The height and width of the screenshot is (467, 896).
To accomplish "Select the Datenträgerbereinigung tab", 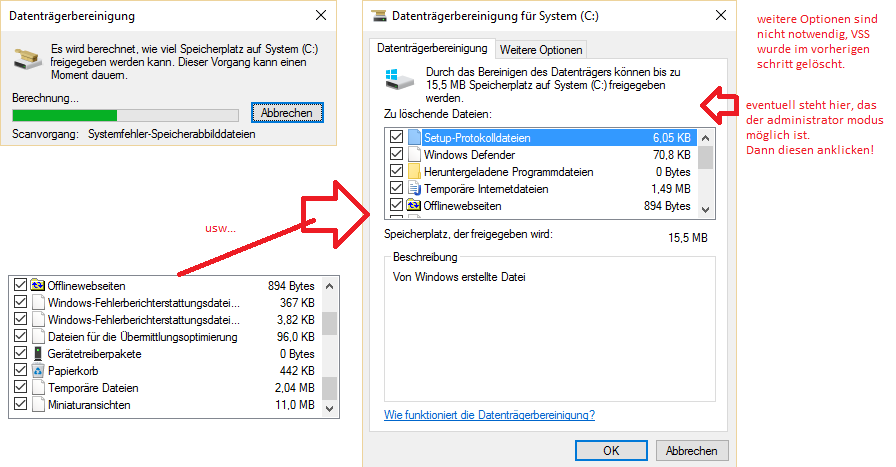I will pos(432,48).
